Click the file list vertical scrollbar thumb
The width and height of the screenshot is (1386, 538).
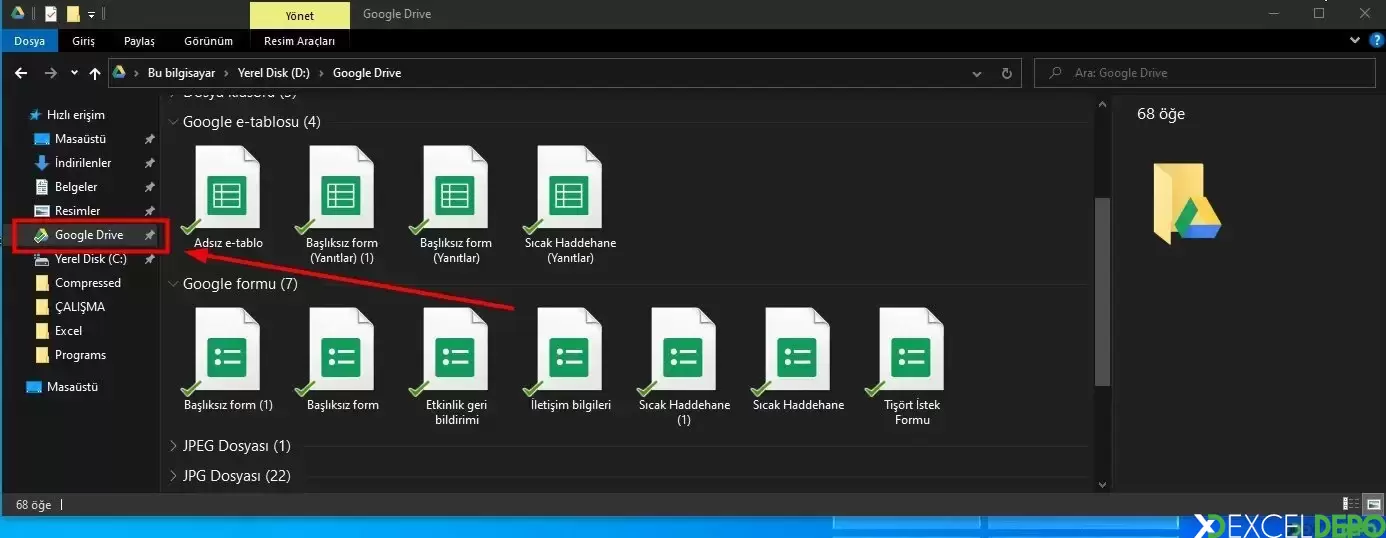pos(1103,290)
